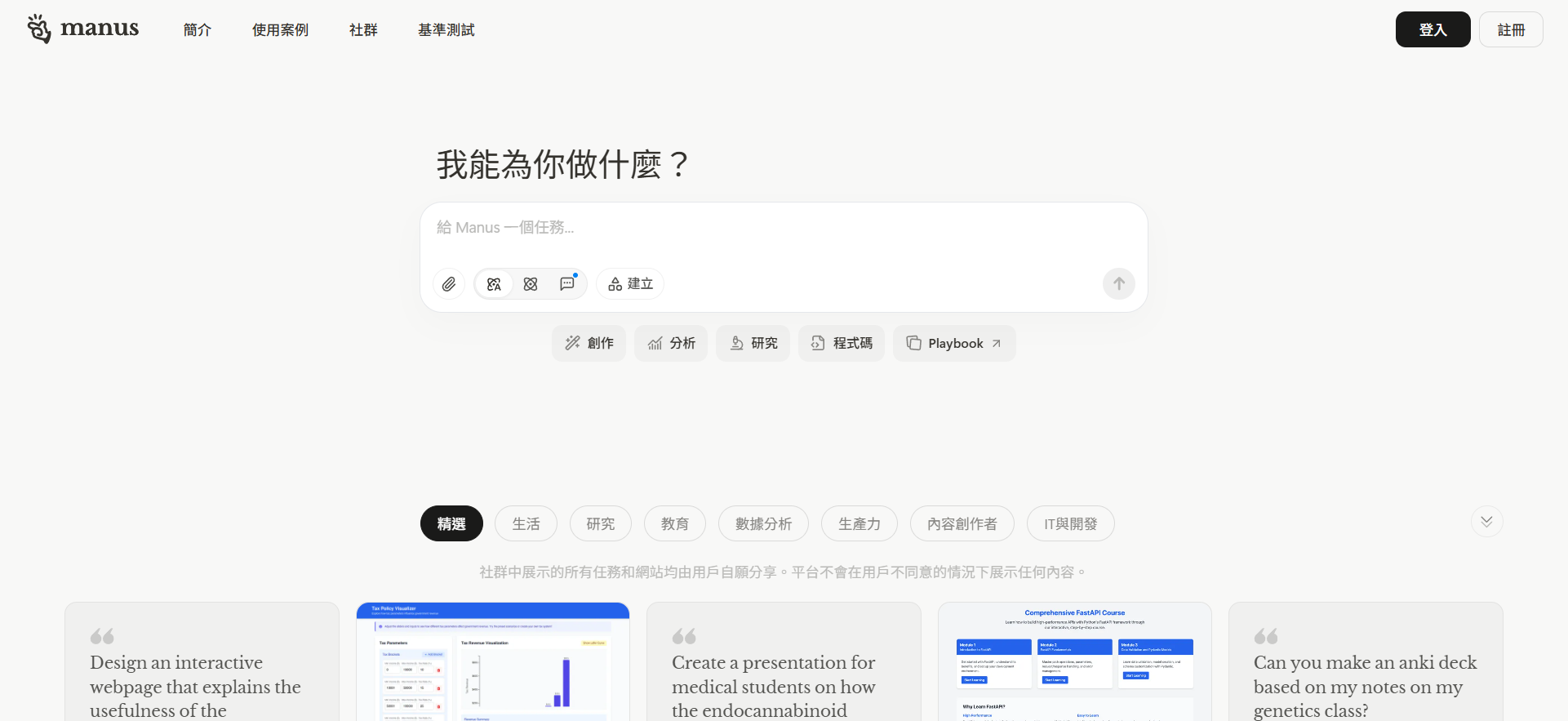Viewport: 1568px width, 721px height.
Task: Click the shapes icon on 建立 button
Action: [x=615, y=284]
